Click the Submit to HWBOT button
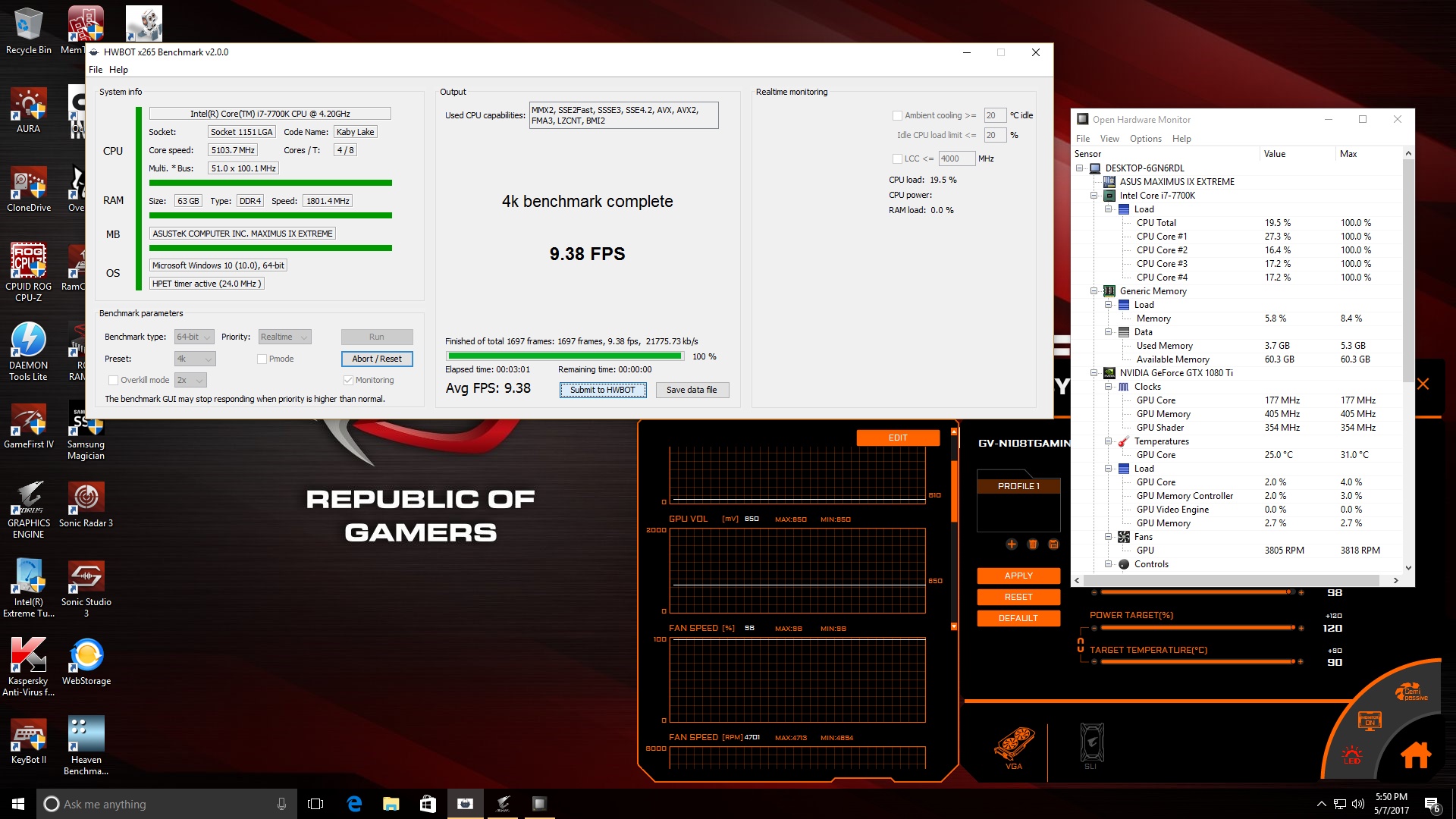The width and height of the screenshot is (1456, 819). pos(603,390)
